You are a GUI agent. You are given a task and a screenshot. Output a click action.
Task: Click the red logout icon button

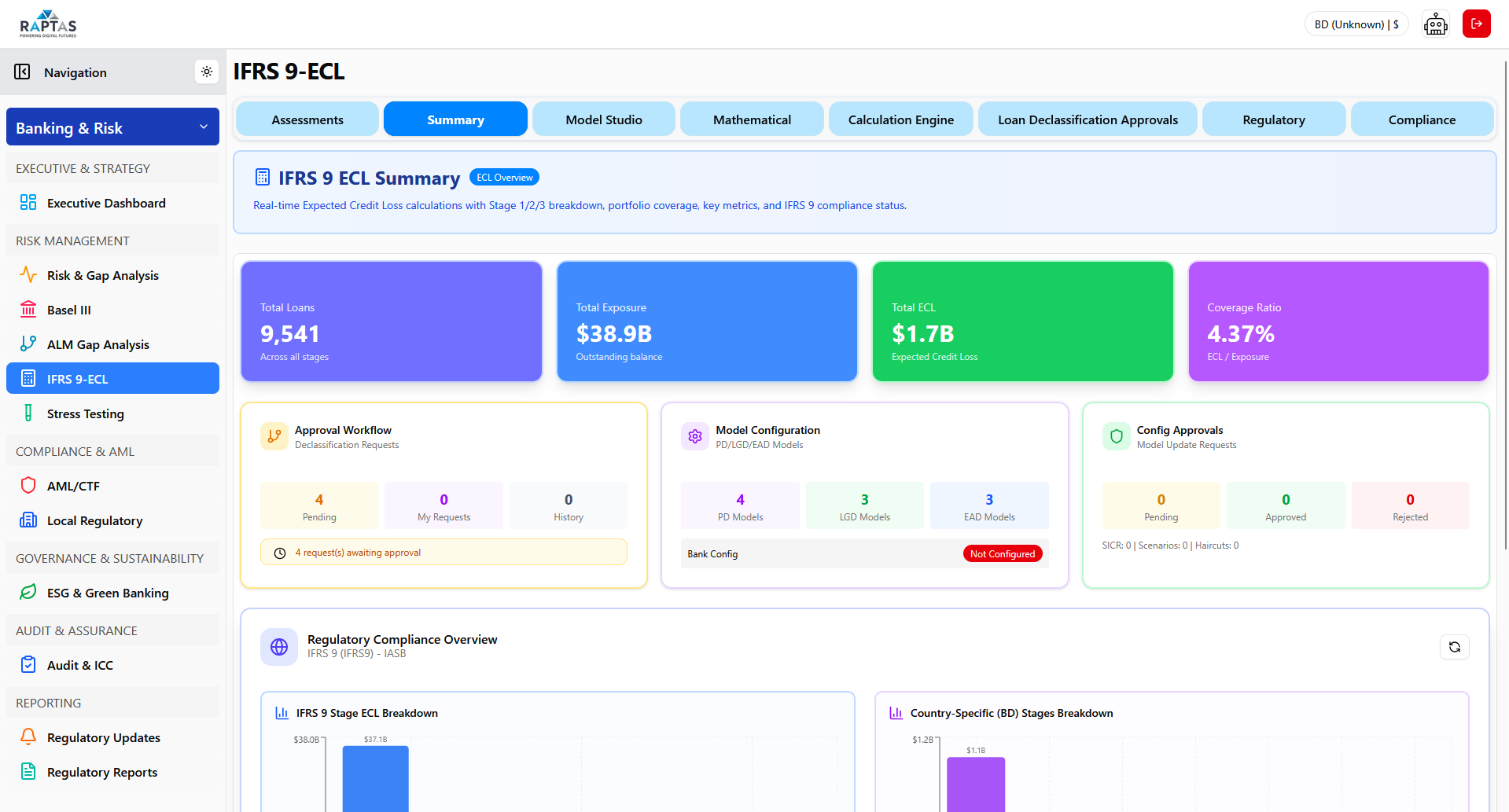tap(1476, 24)
